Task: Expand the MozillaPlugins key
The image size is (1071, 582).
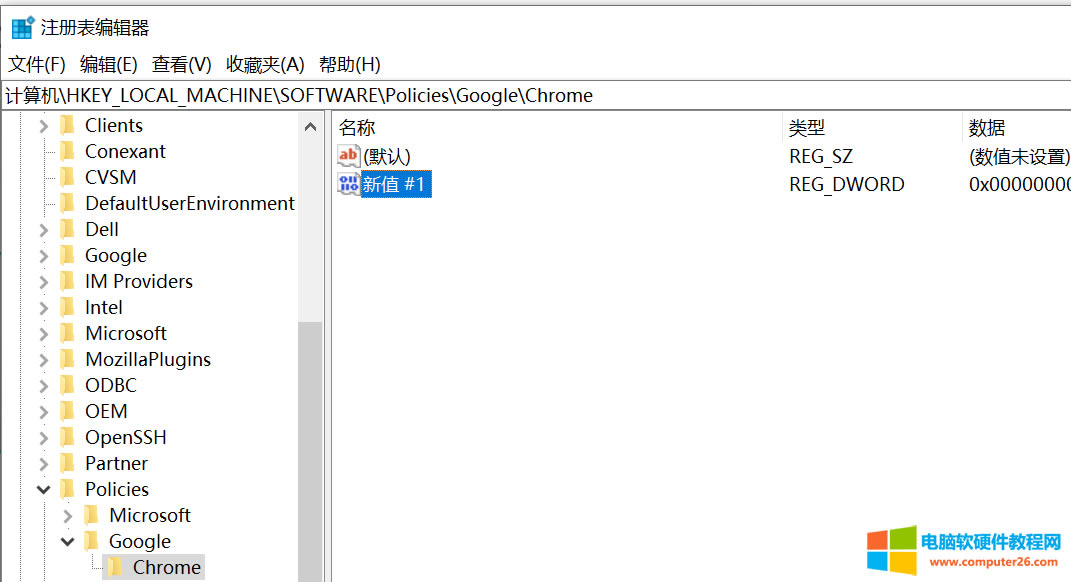Action: point(44,360)
